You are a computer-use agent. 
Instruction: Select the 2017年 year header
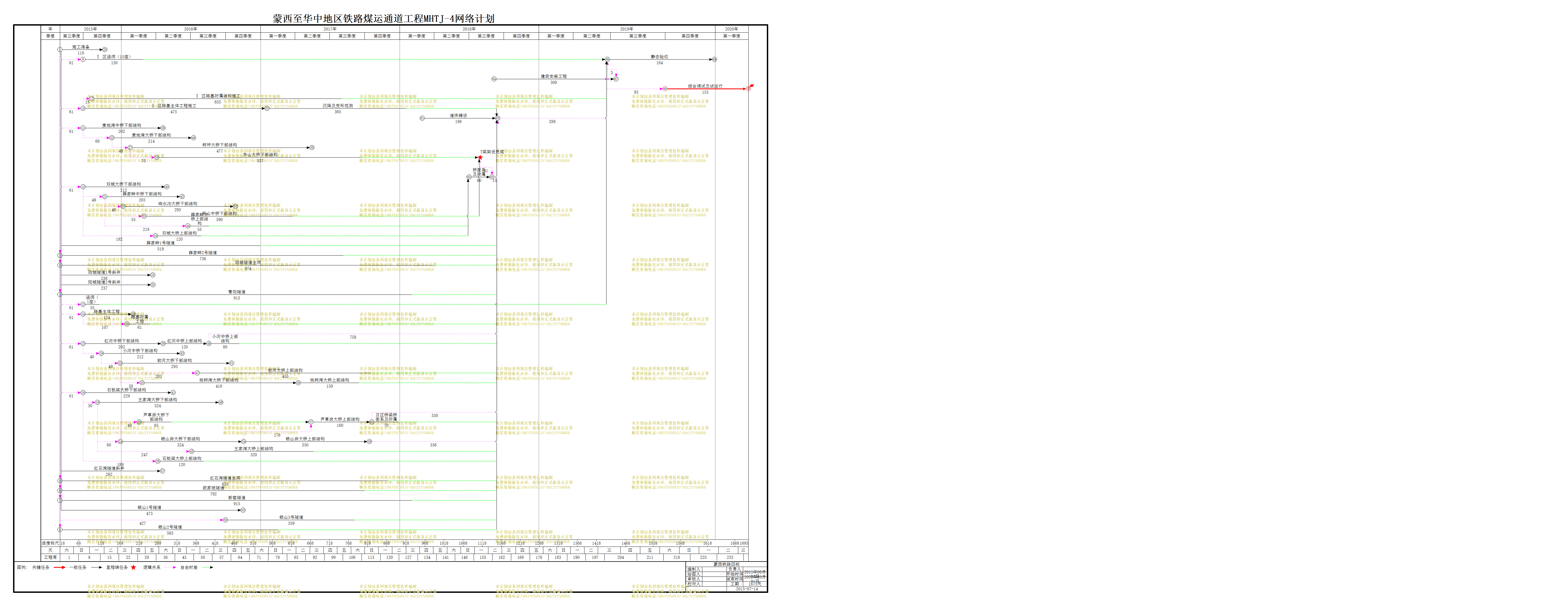pos(330,29)
